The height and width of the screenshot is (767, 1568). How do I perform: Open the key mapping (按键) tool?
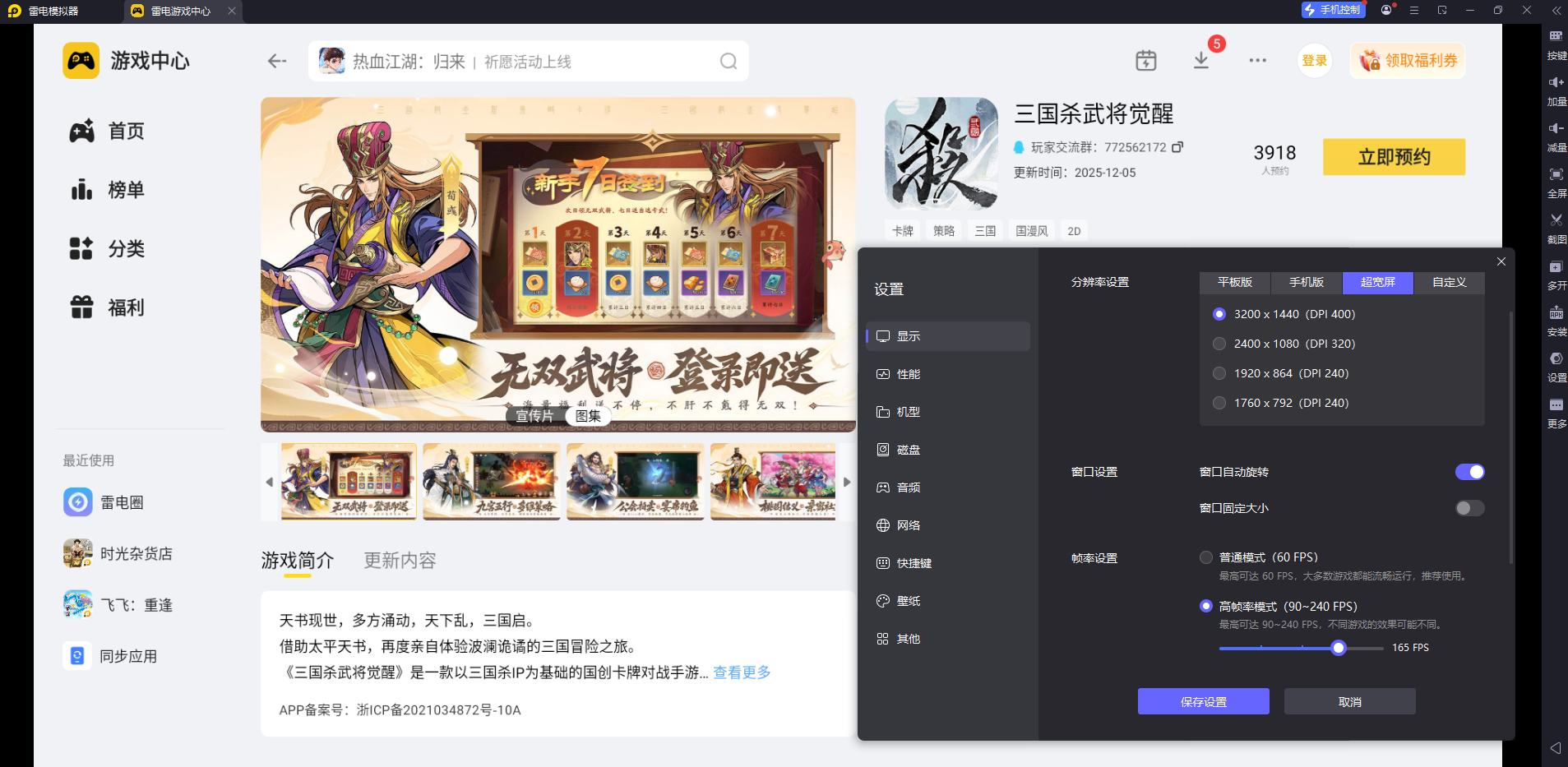1556,44
